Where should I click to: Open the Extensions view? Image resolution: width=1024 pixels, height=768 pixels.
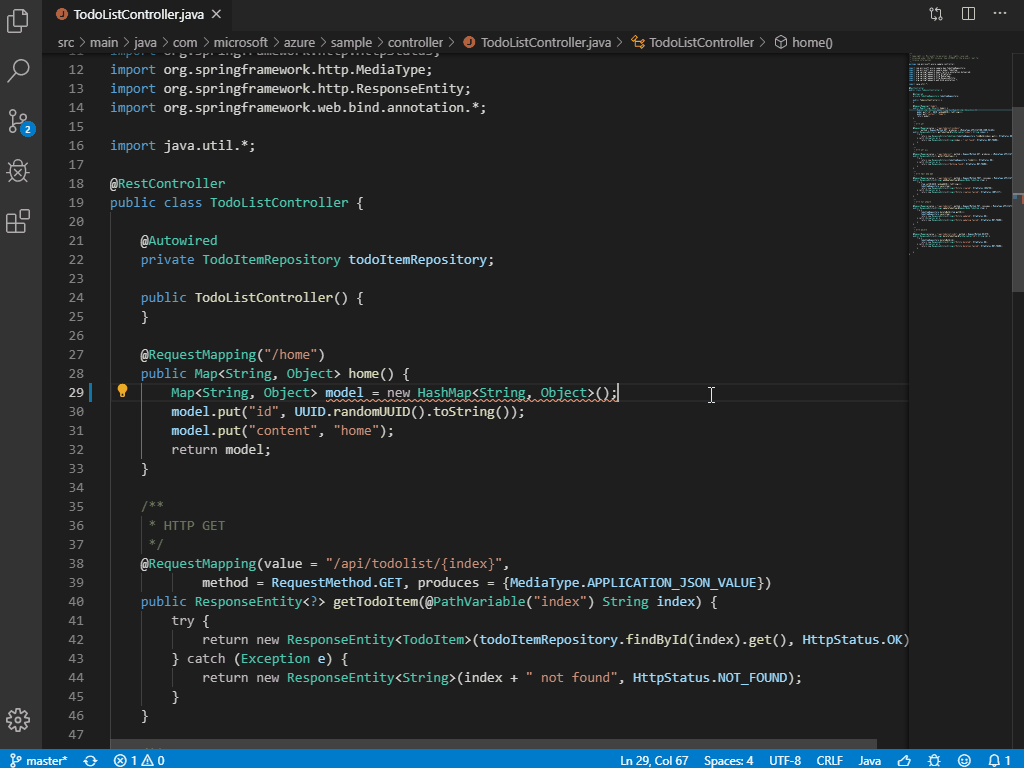pos(18,221)
